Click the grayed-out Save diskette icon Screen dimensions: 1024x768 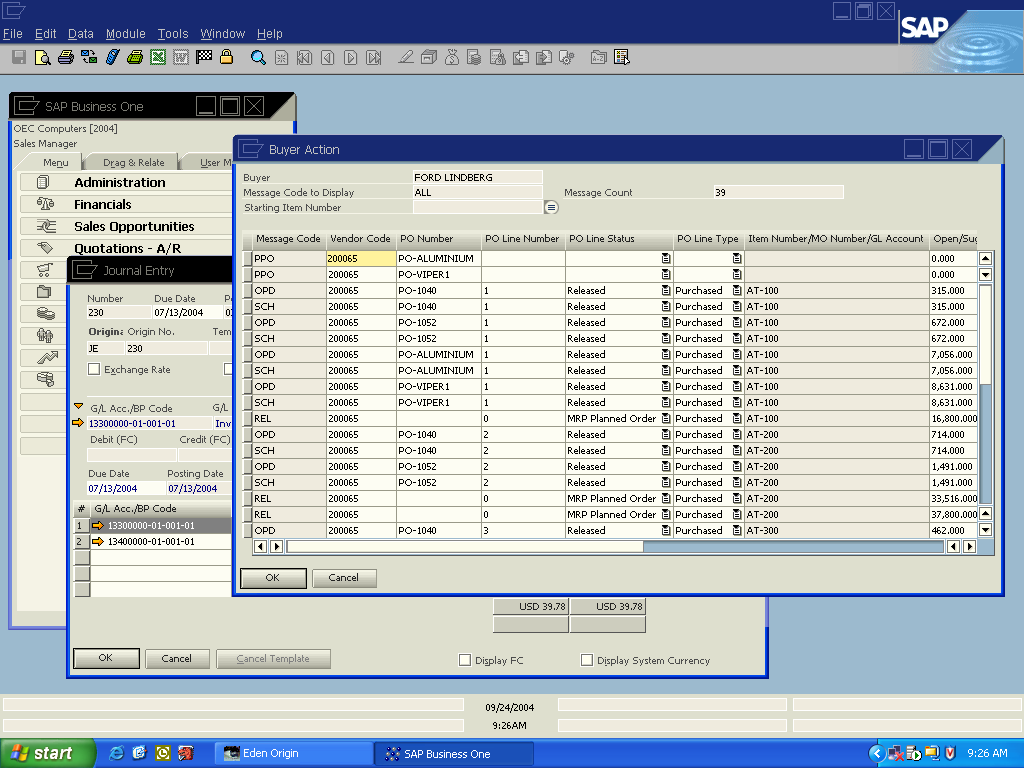19,57
